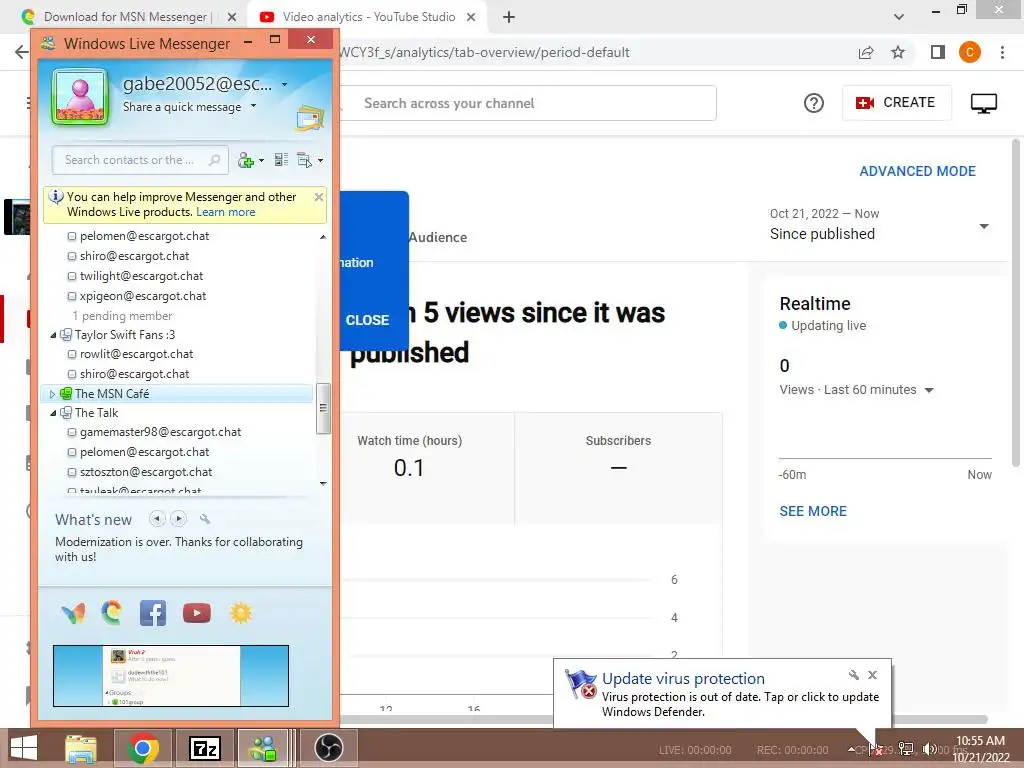Select gamemaster98@escargot.chat contact

pos(160,432)
